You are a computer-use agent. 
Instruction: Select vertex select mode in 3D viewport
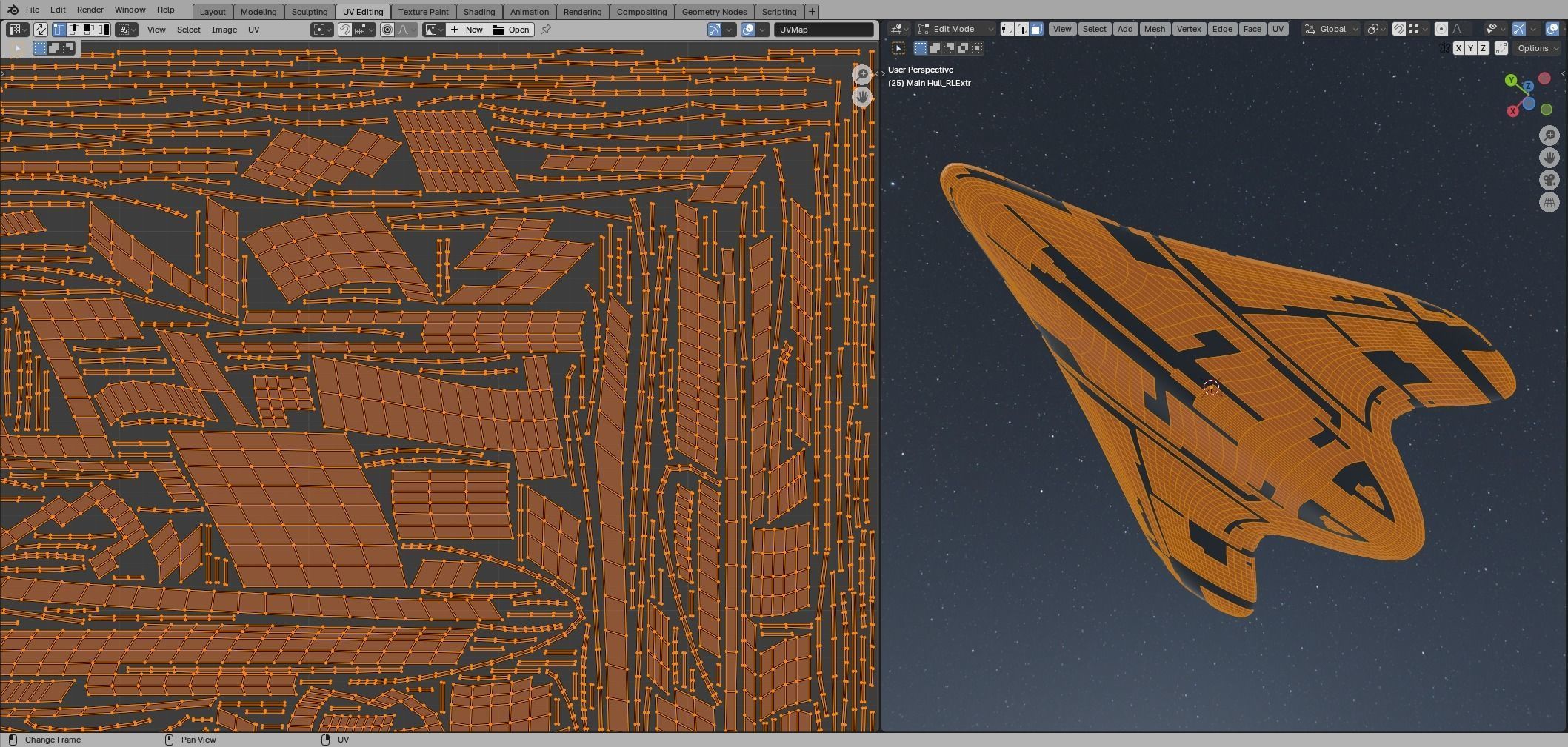click(x=1007, y=29)
